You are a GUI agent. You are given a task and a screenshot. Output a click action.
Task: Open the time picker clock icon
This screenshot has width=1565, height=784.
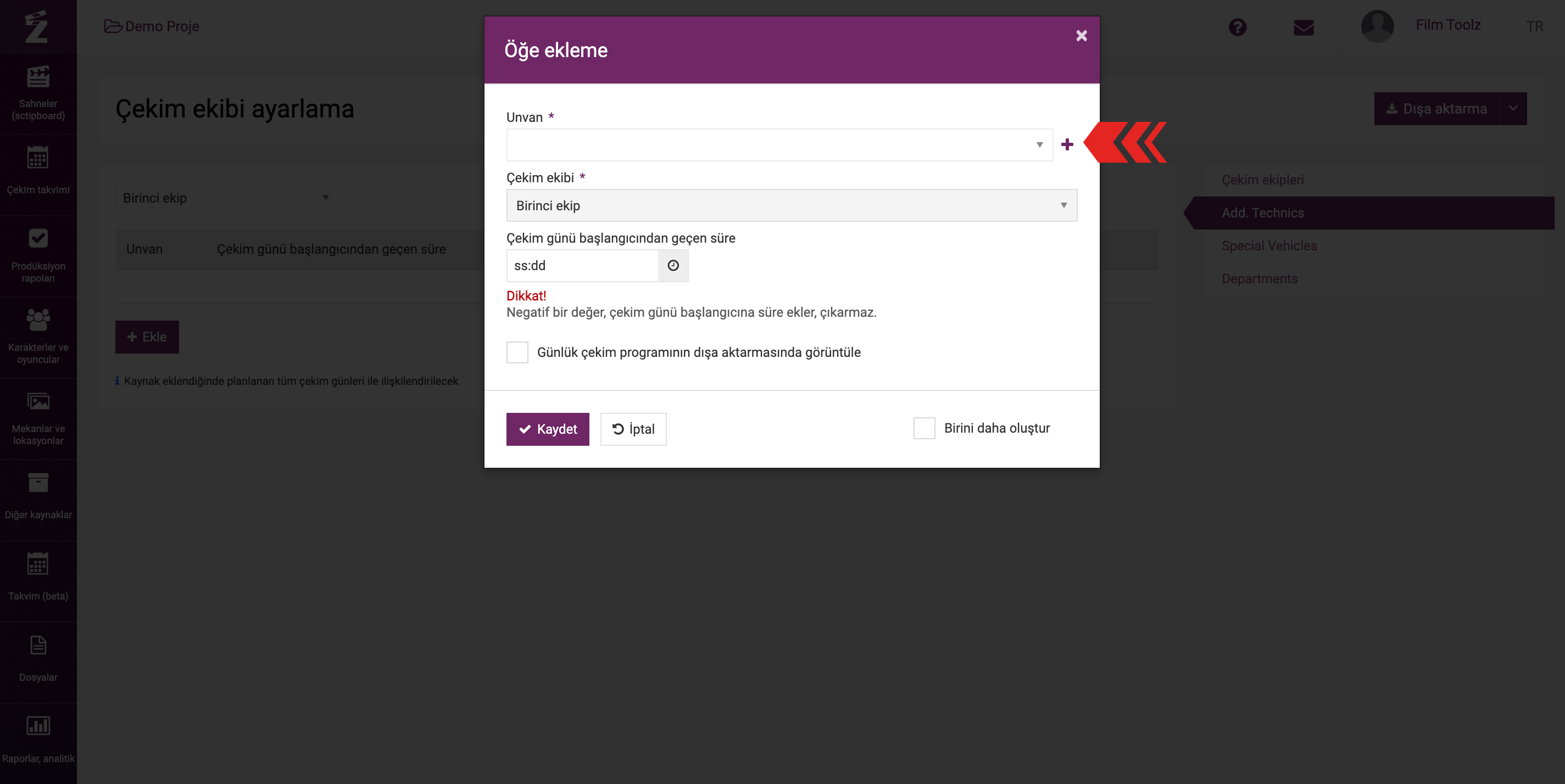tap(673, 265)
